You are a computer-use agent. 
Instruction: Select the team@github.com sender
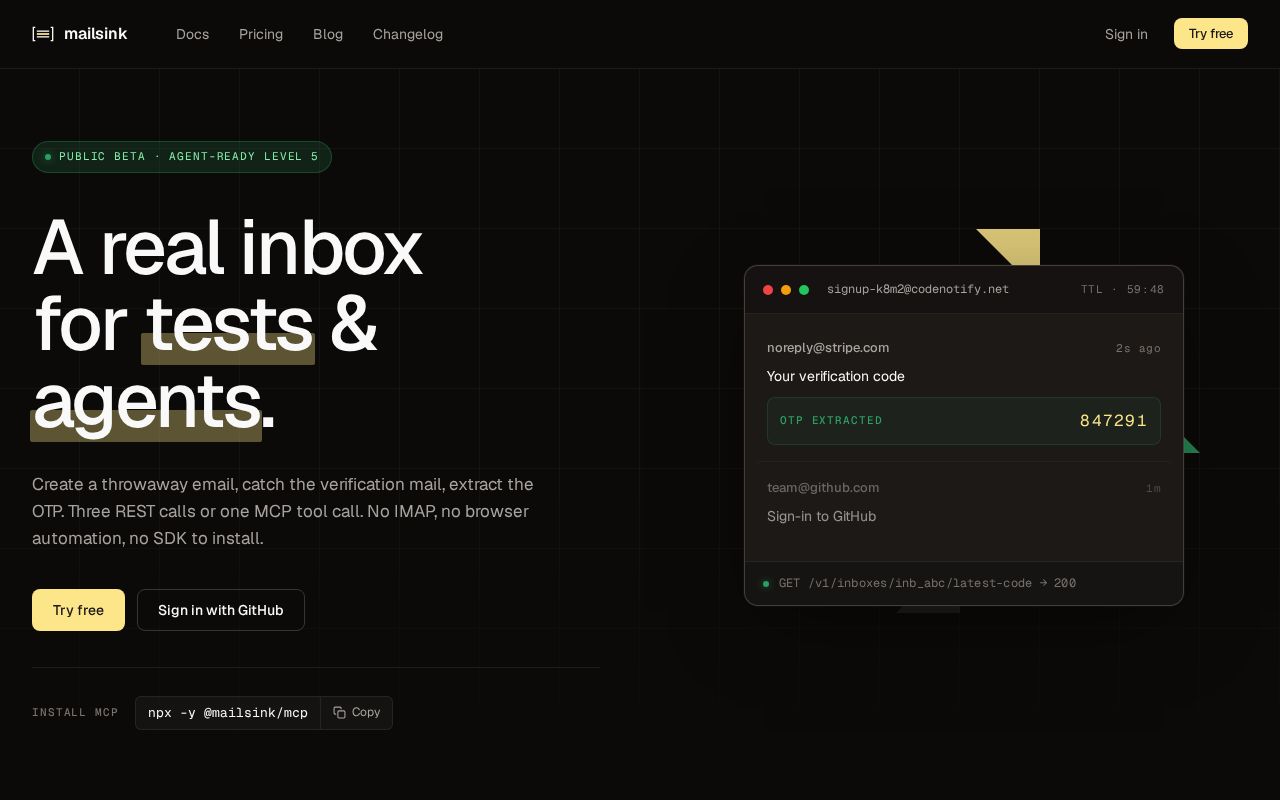click(x=823, y=488)
